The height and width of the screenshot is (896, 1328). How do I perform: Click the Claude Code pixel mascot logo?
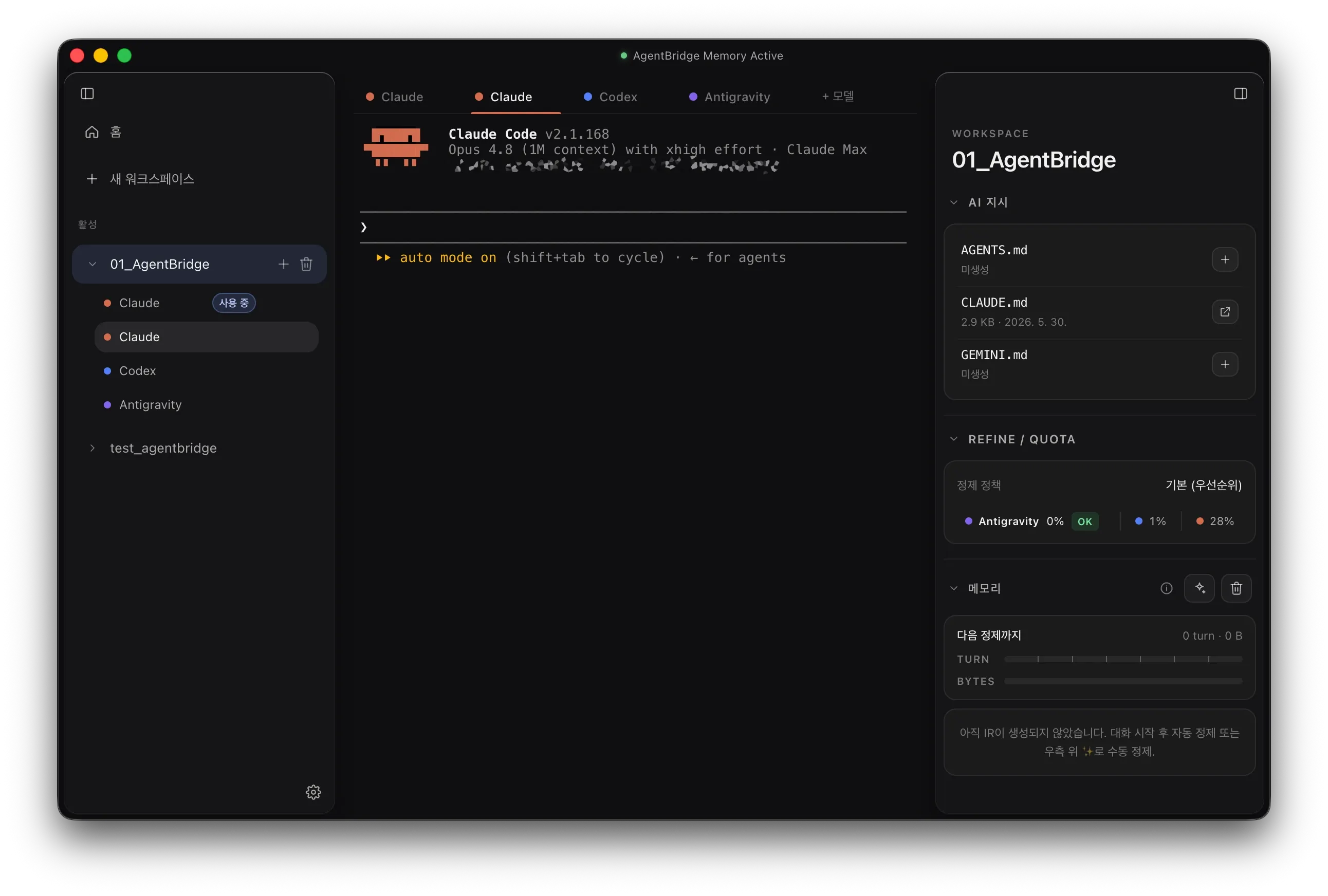pos(395,147)
